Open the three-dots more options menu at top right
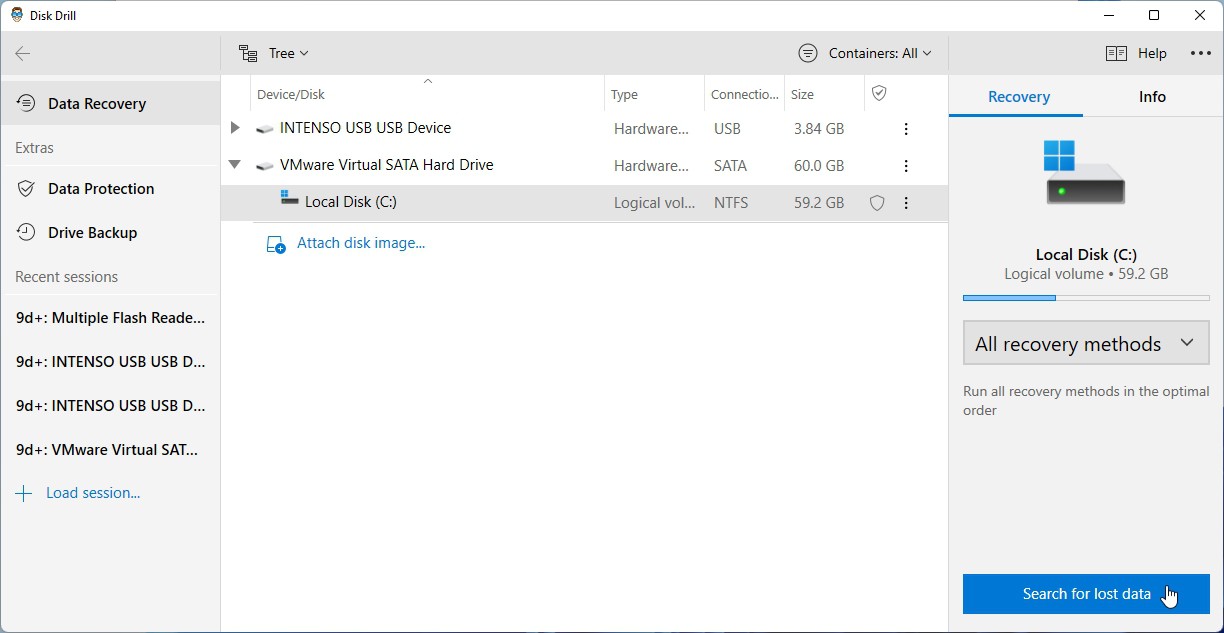This screenshot has height=633, width=1224. (1201, 54)
